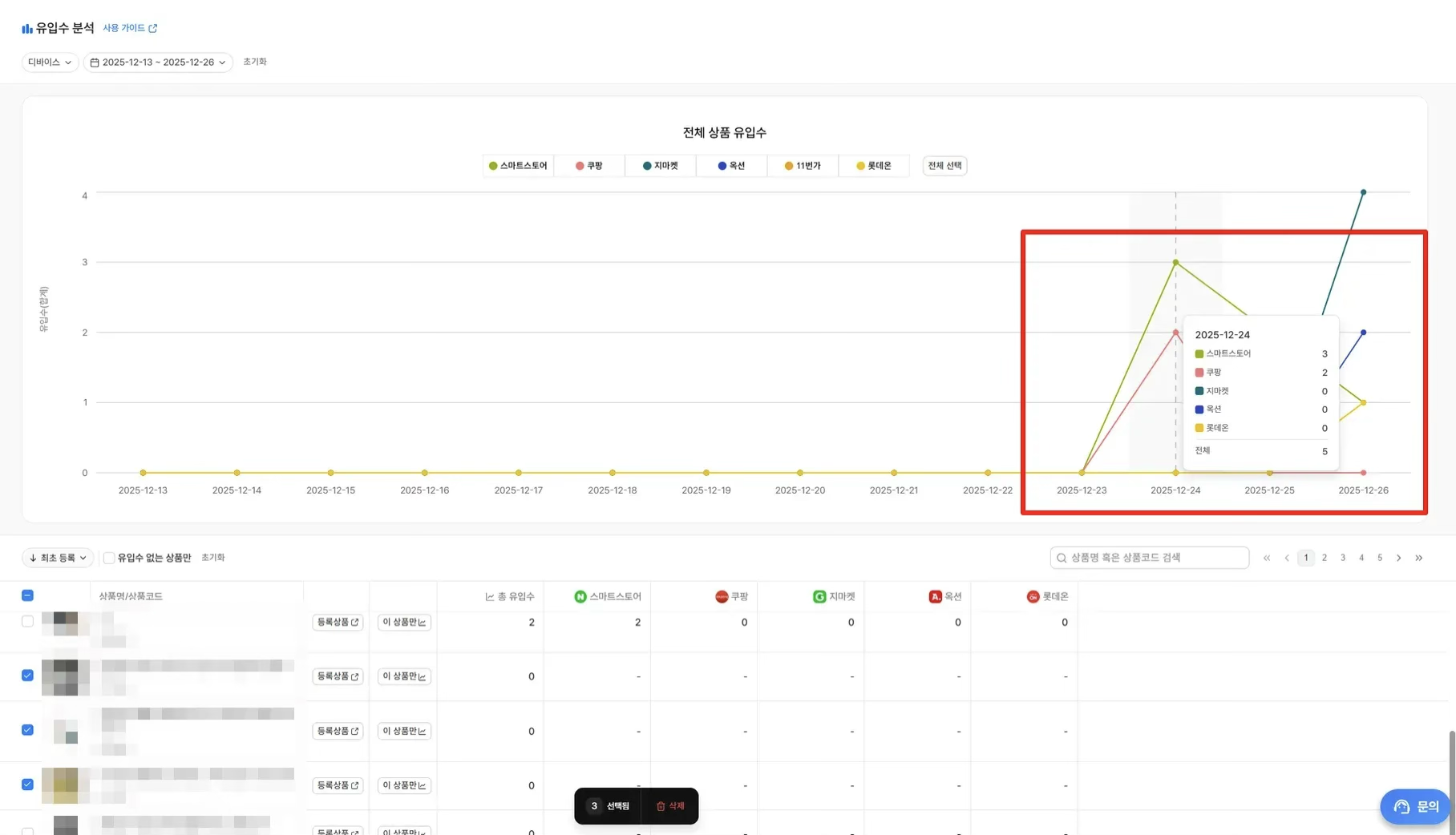This screenshot has height=835, width=1456.
Task: Go to next page arrow in pagination
Action: pos(1399,558)
